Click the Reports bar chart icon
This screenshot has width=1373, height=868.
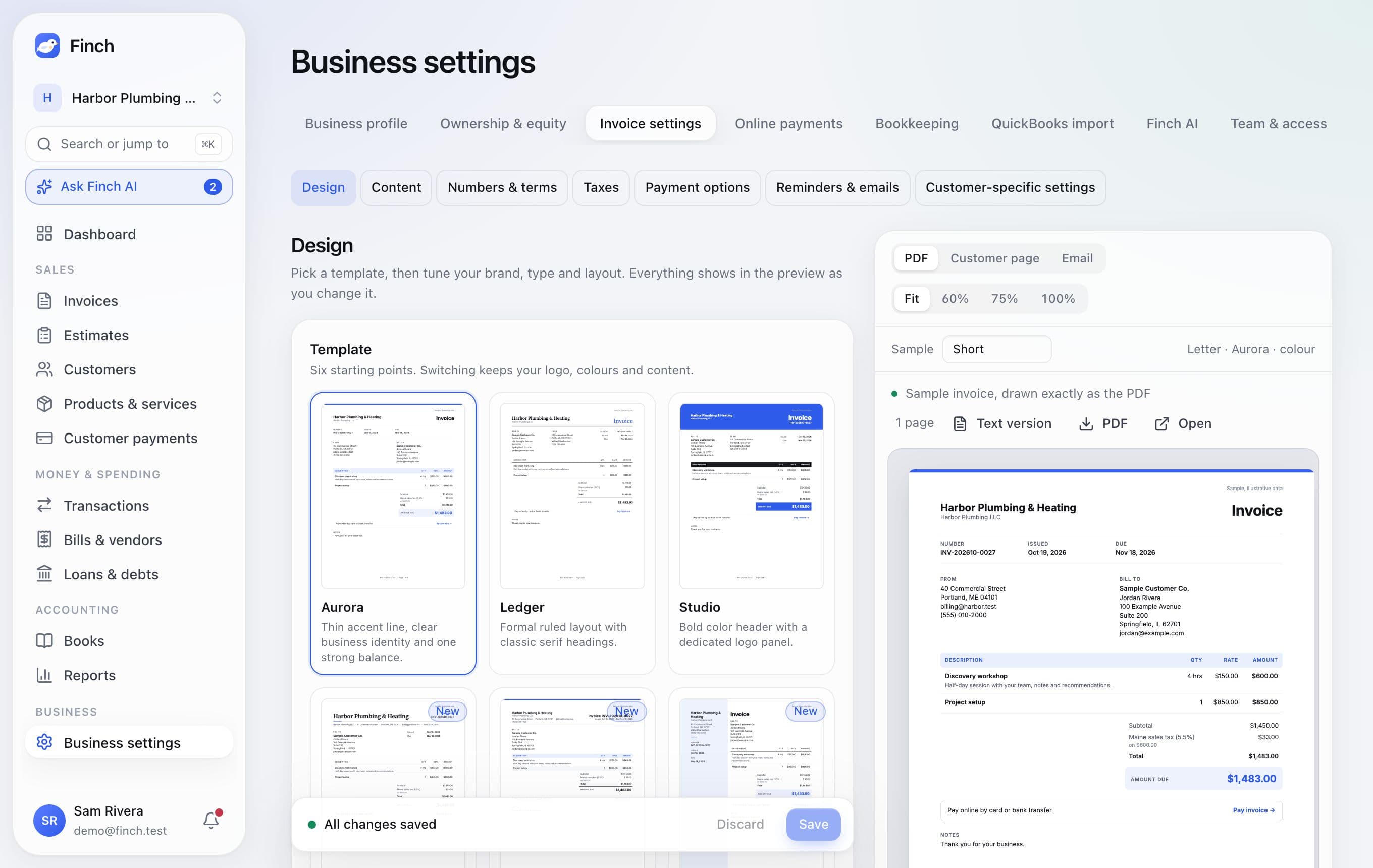pos(44,675)
